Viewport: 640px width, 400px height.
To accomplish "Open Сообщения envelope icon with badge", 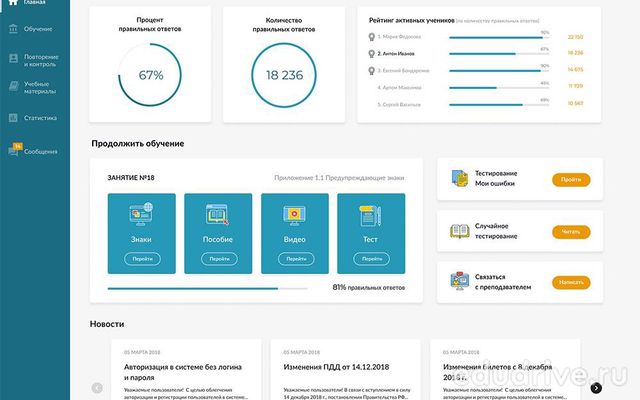I will tap(14, 151).
